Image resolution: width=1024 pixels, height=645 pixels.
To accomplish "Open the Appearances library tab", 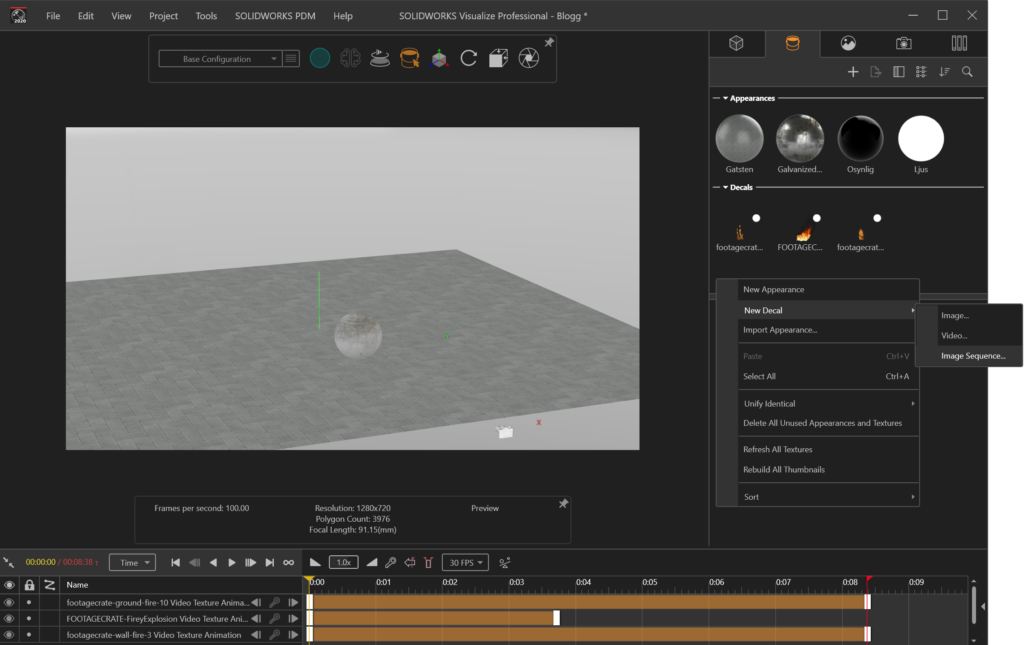I will 792,43.
